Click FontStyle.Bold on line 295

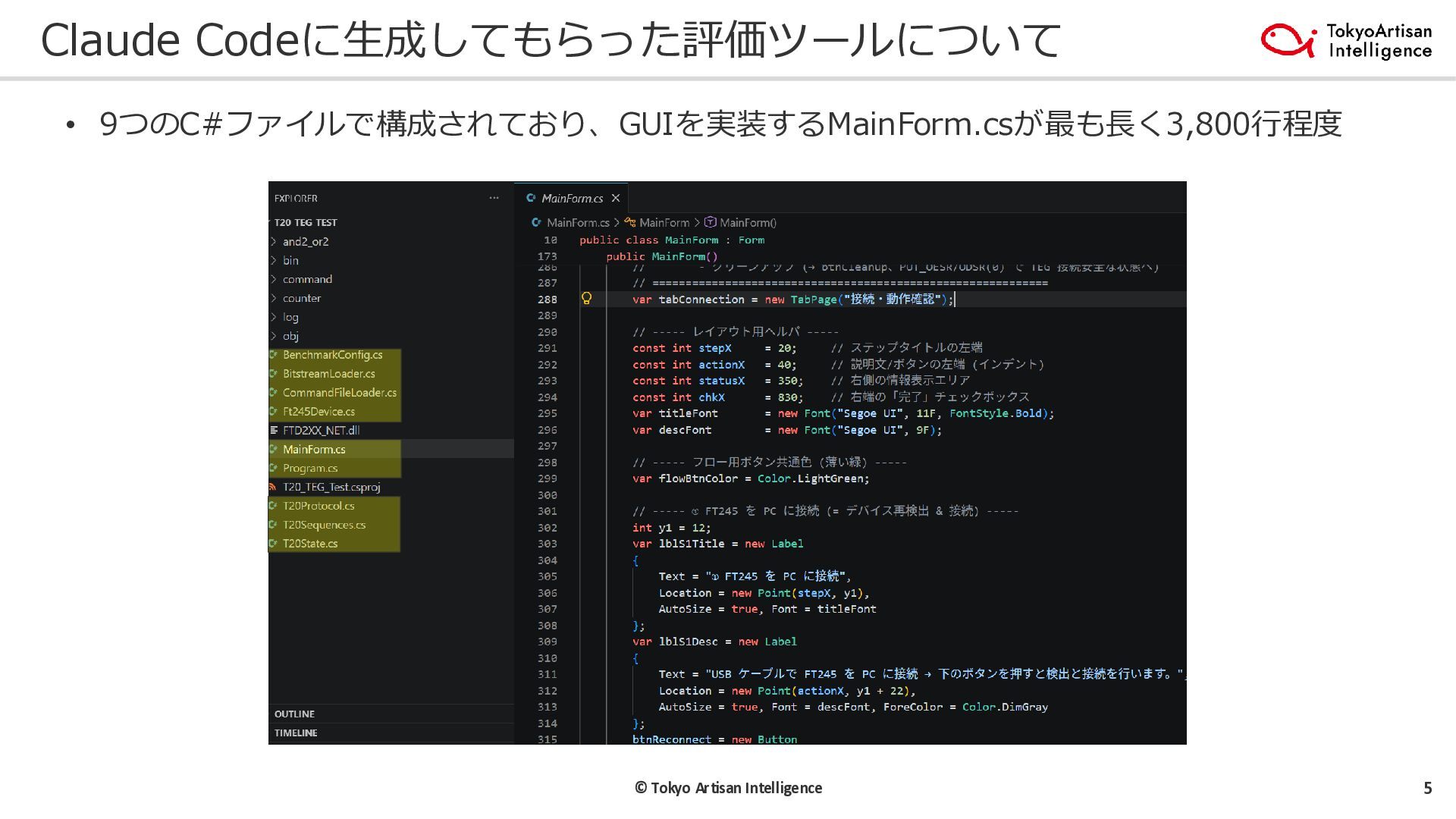tap(996, 413)
